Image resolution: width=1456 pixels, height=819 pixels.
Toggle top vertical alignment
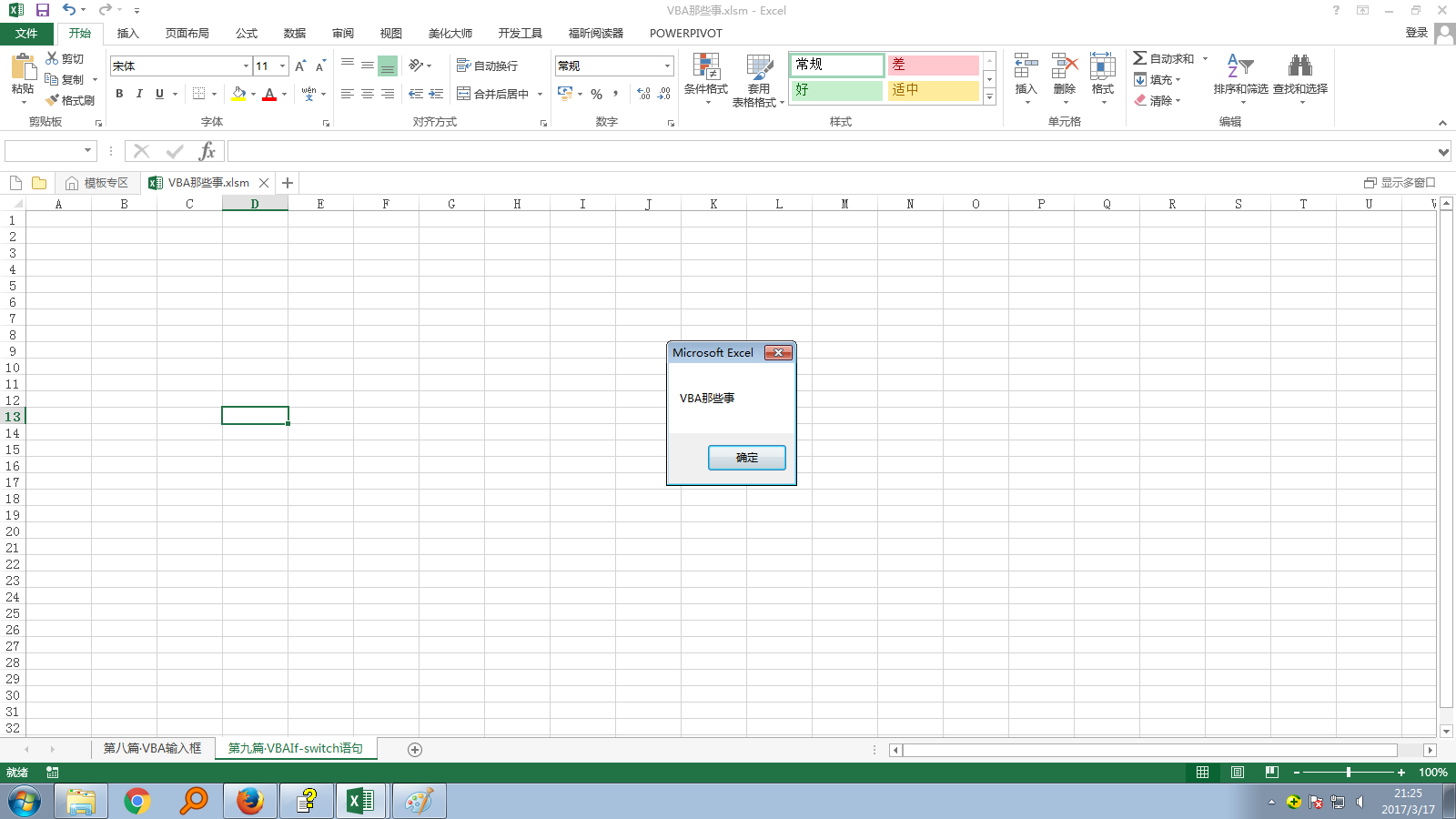[348, 66]
